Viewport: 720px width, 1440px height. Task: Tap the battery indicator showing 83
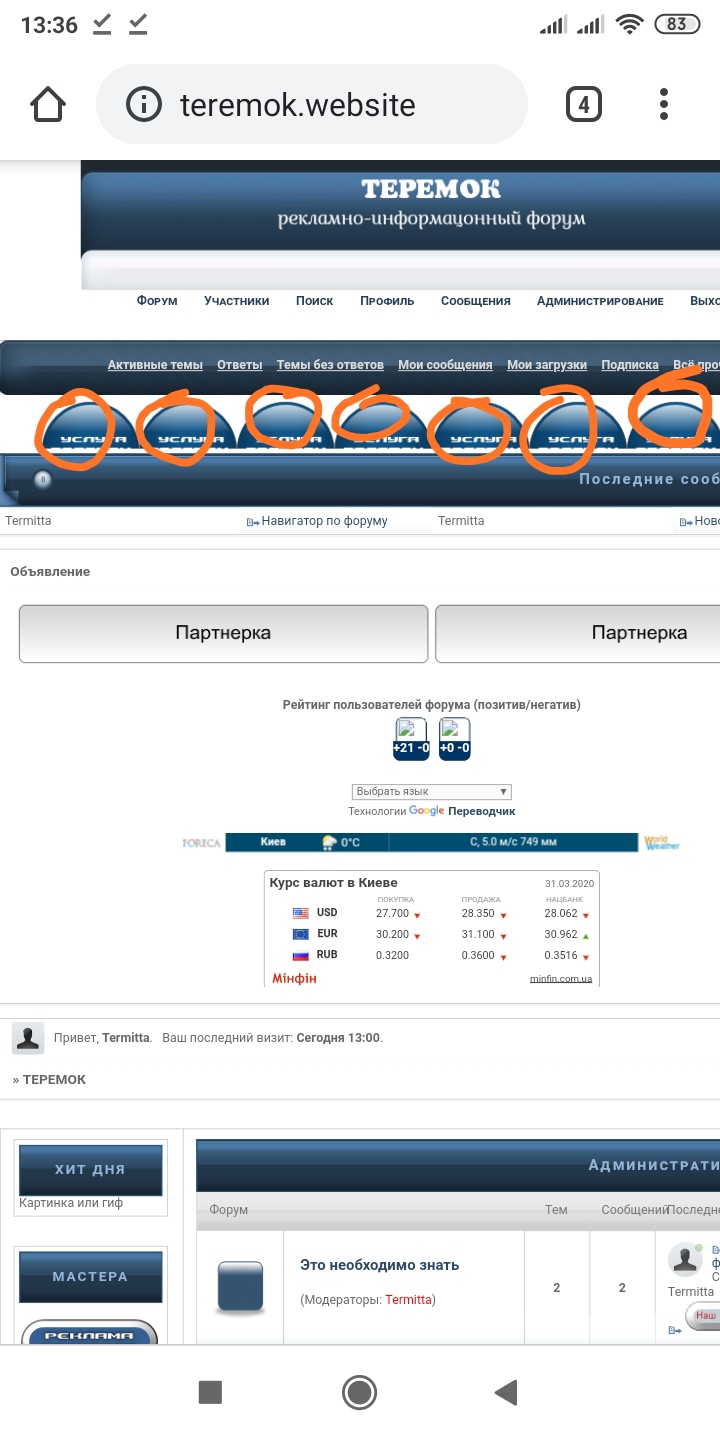[x=677, y=24]
